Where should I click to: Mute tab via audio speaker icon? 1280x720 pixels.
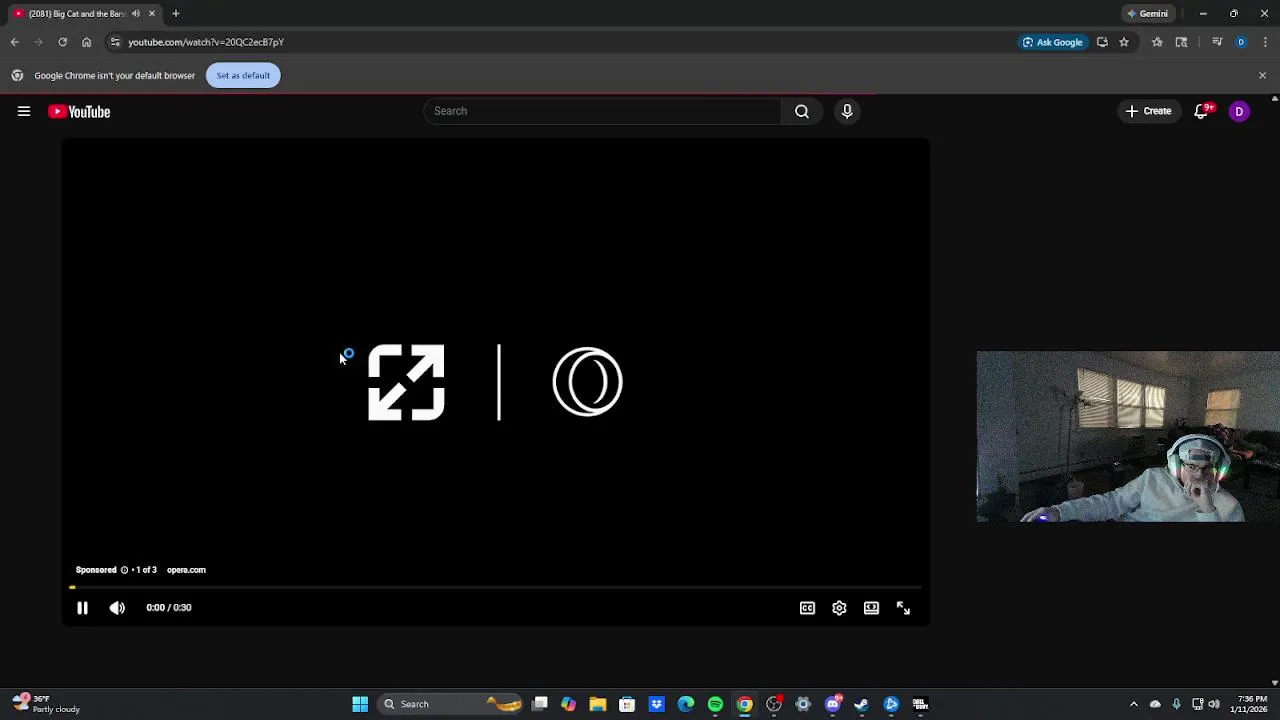(x=135, y=14)
